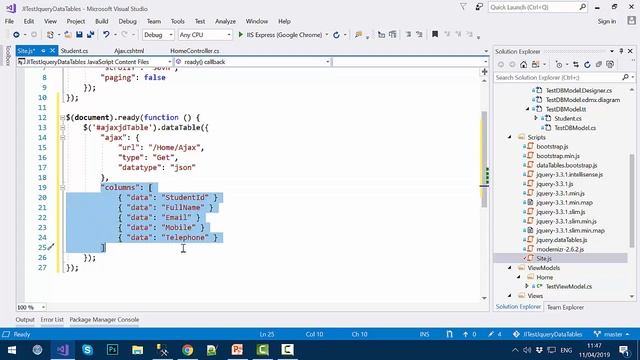Select TestViewModel.cs in Solution Explorer

pyautogui.click(x=569, y=287)
